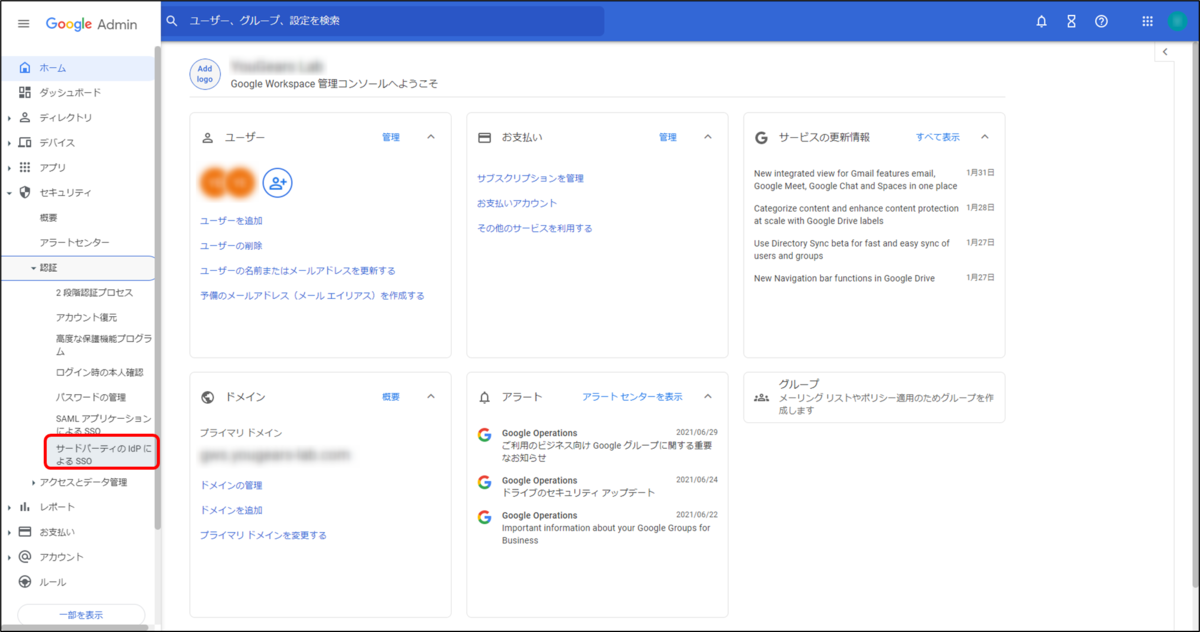Open パスワードの管理 menu item
1200x632 pixels.
coord(91,397)
